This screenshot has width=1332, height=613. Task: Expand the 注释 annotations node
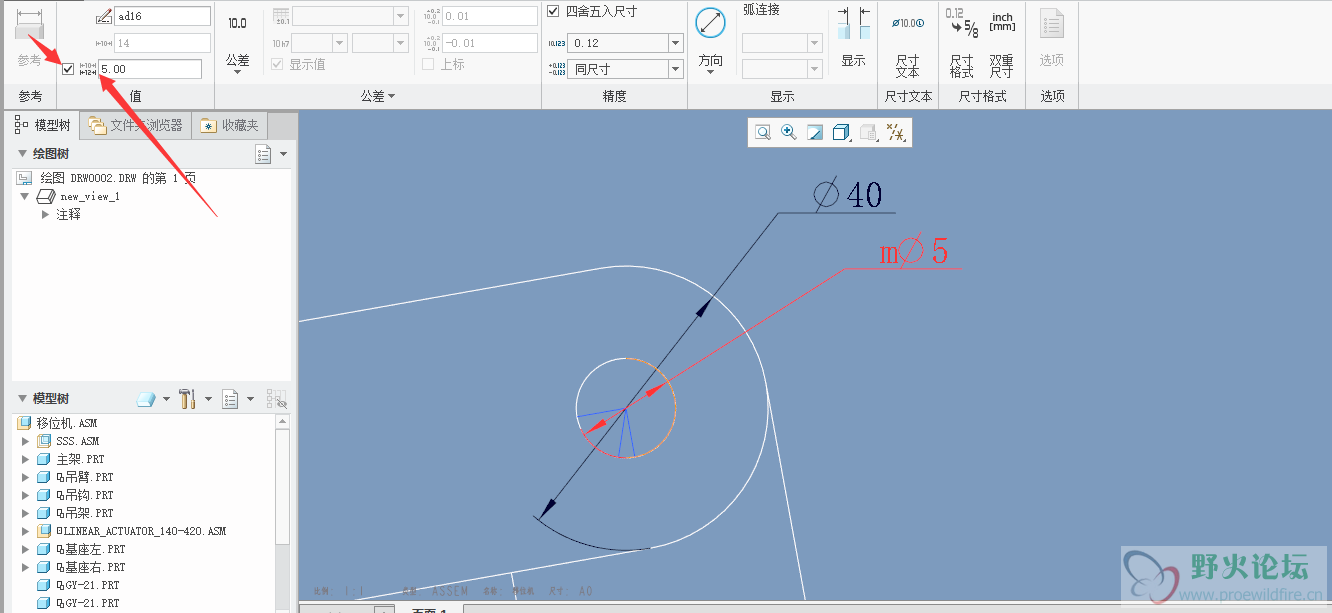click(x=45, y=214)
